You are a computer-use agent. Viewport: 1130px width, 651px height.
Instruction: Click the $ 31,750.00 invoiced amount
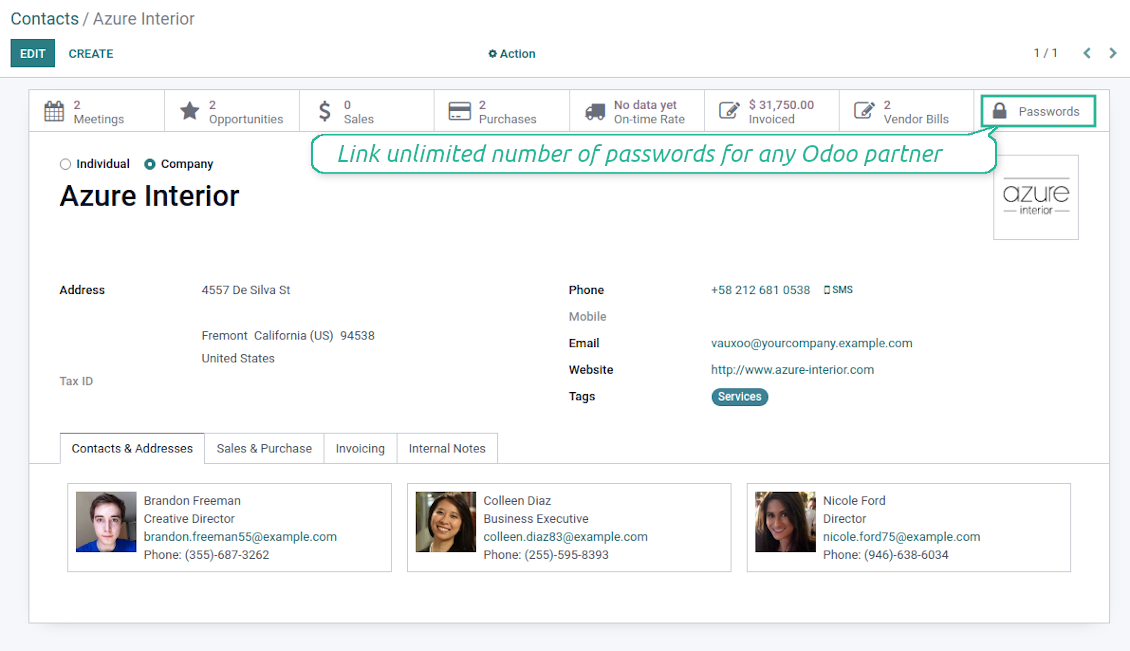[x=781, y=105]
